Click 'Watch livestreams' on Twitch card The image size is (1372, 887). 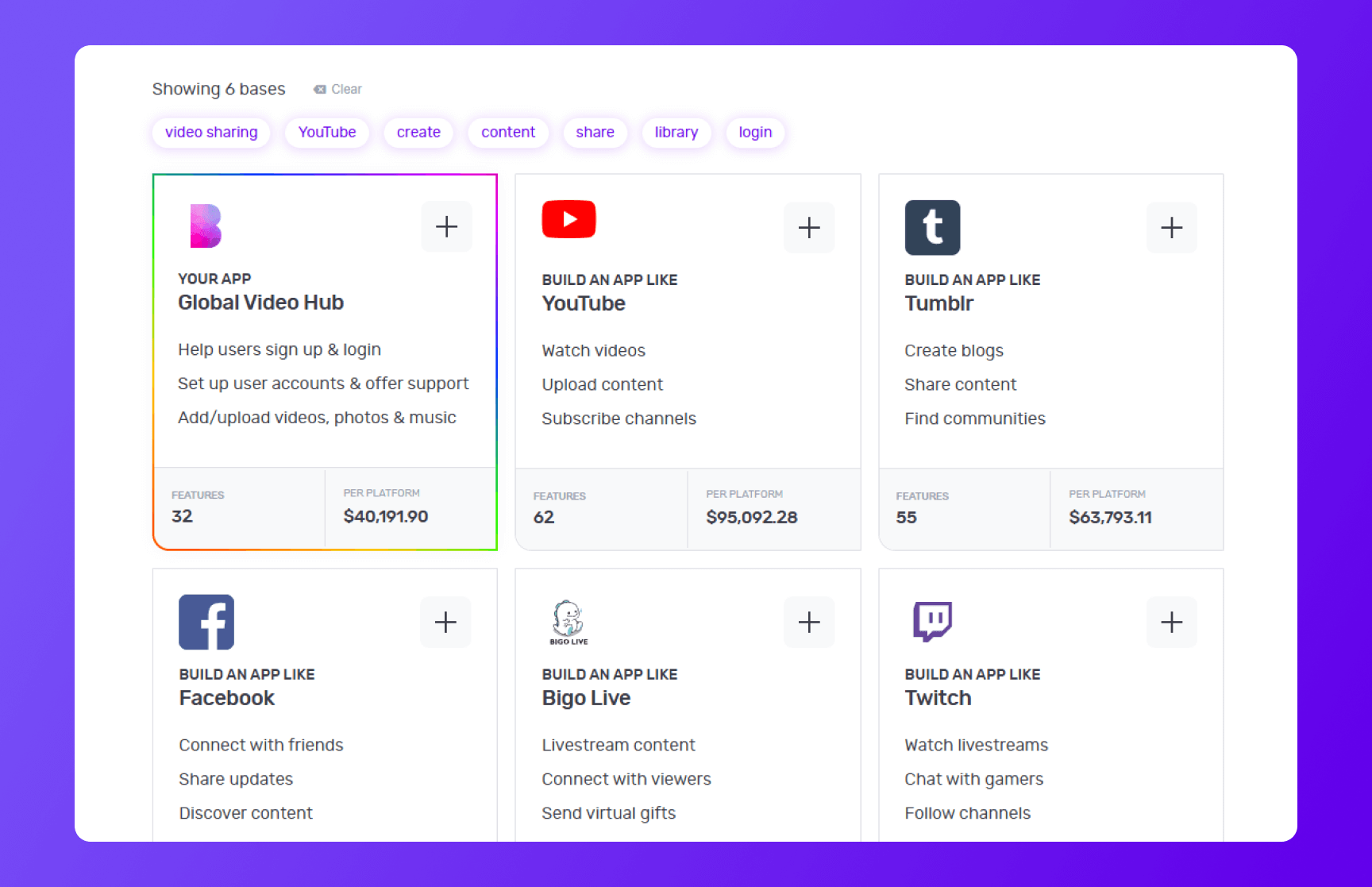point(976,745)
